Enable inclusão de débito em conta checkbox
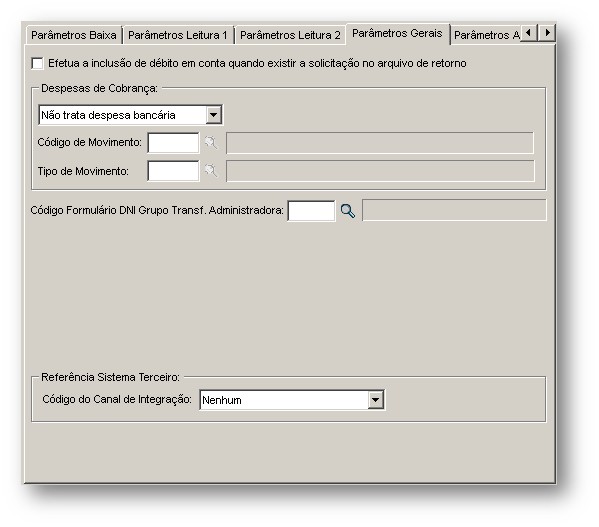Screen dimensions: 599x527 [x=37, y=63]
